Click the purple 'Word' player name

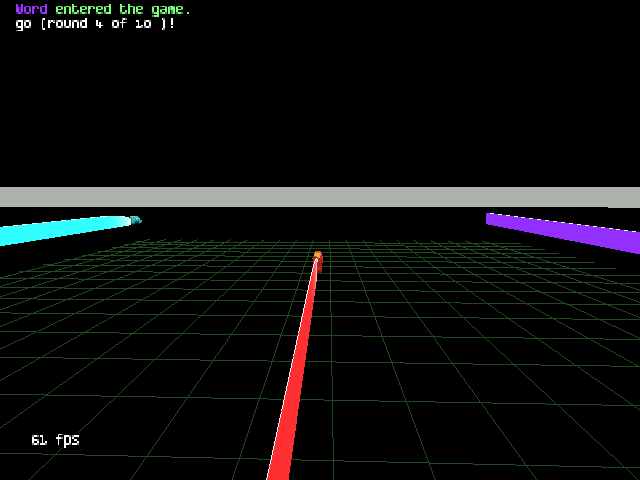click(31, 9)
